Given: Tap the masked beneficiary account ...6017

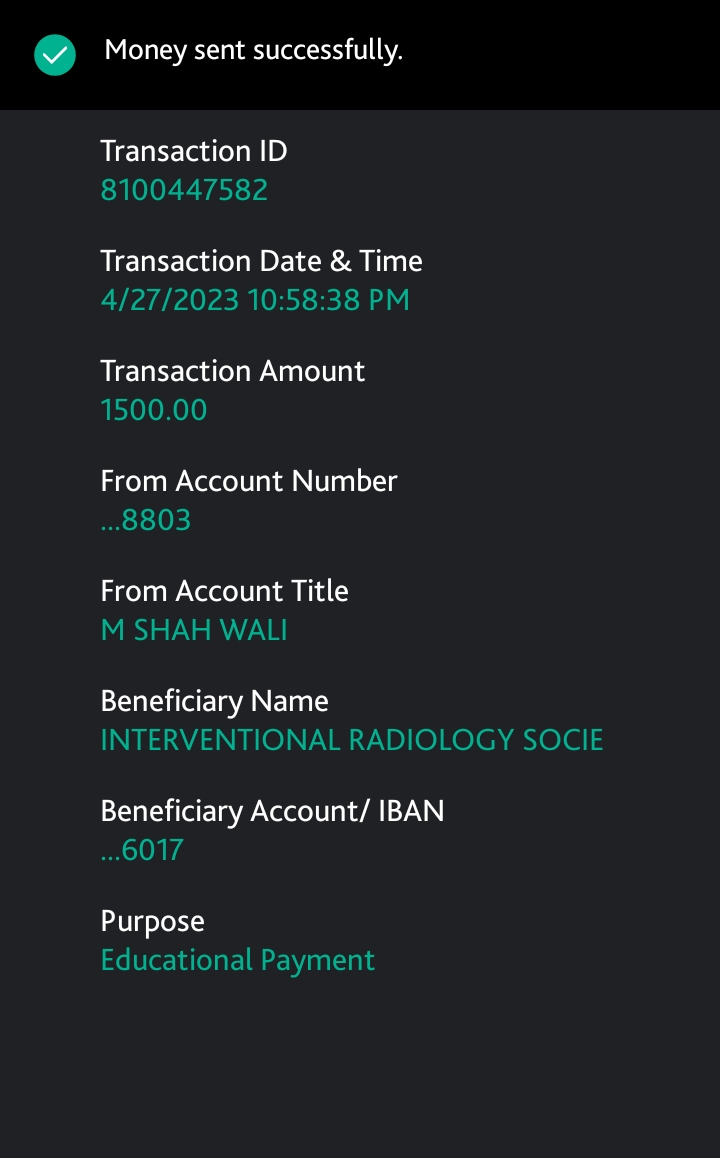Looking at the screenshot, I should point(142,850).
